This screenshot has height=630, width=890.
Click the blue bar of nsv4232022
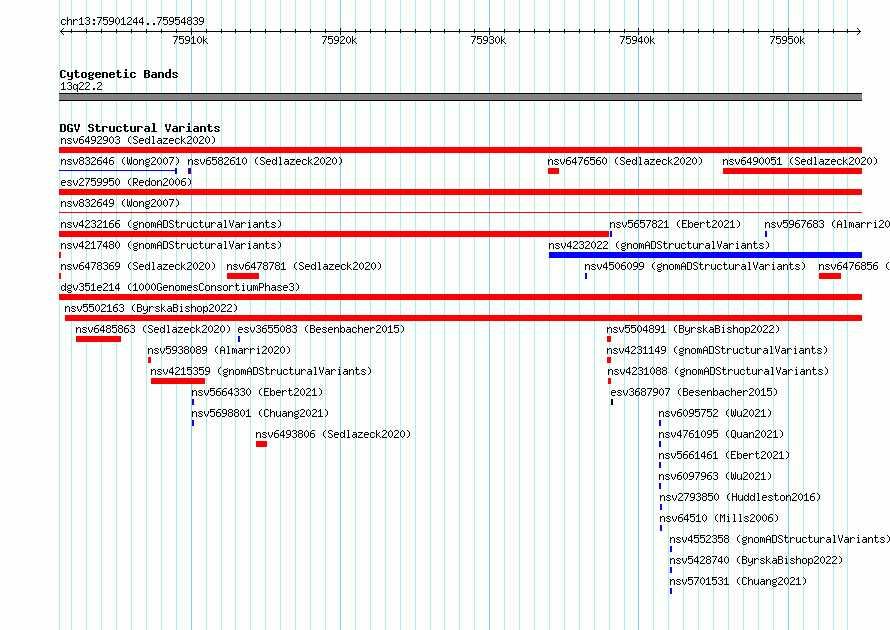706,255
